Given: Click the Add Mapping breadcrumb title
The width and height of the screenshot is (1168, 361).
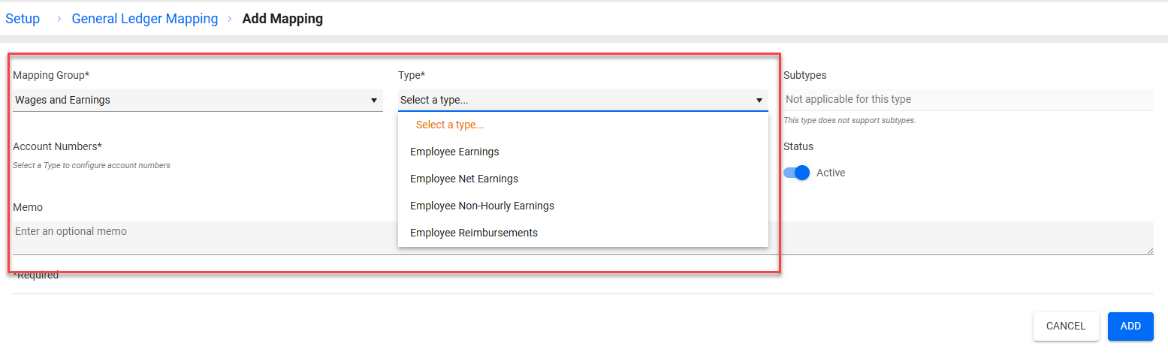Looking at the screenshot, I should (282, 19).
